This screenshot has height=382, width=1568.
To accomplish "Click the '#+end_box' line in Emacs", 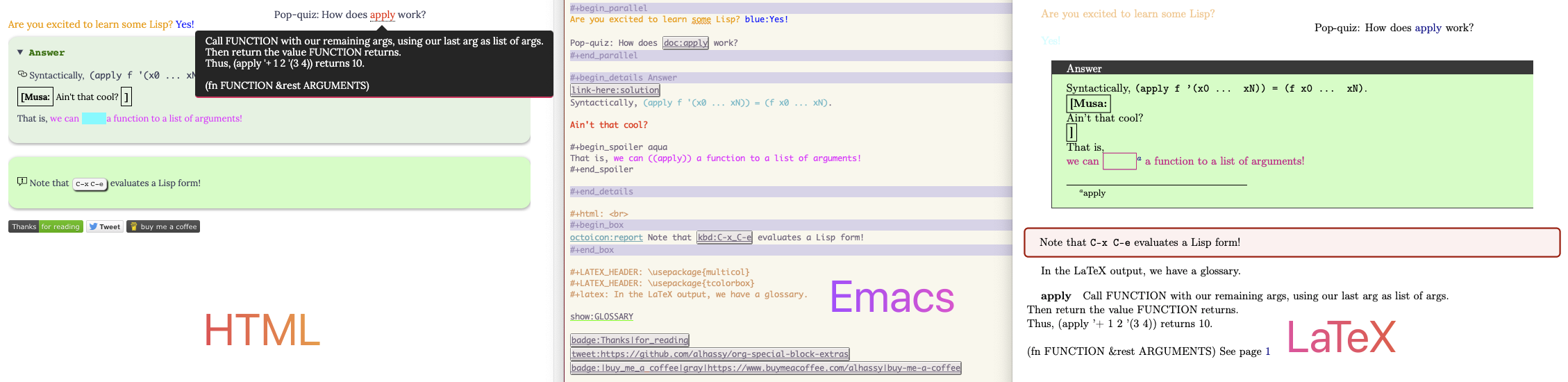I will (790, 250).
